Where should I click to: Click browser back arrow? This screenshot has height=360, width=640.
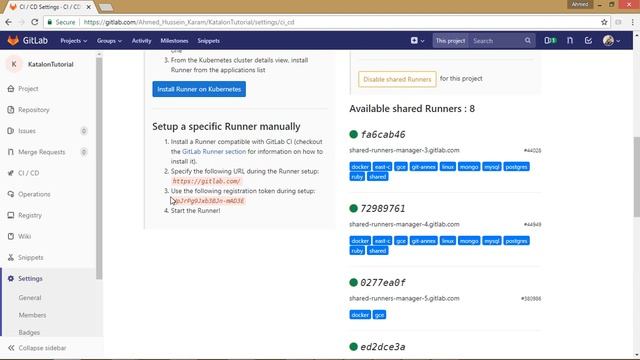point(9,22)
